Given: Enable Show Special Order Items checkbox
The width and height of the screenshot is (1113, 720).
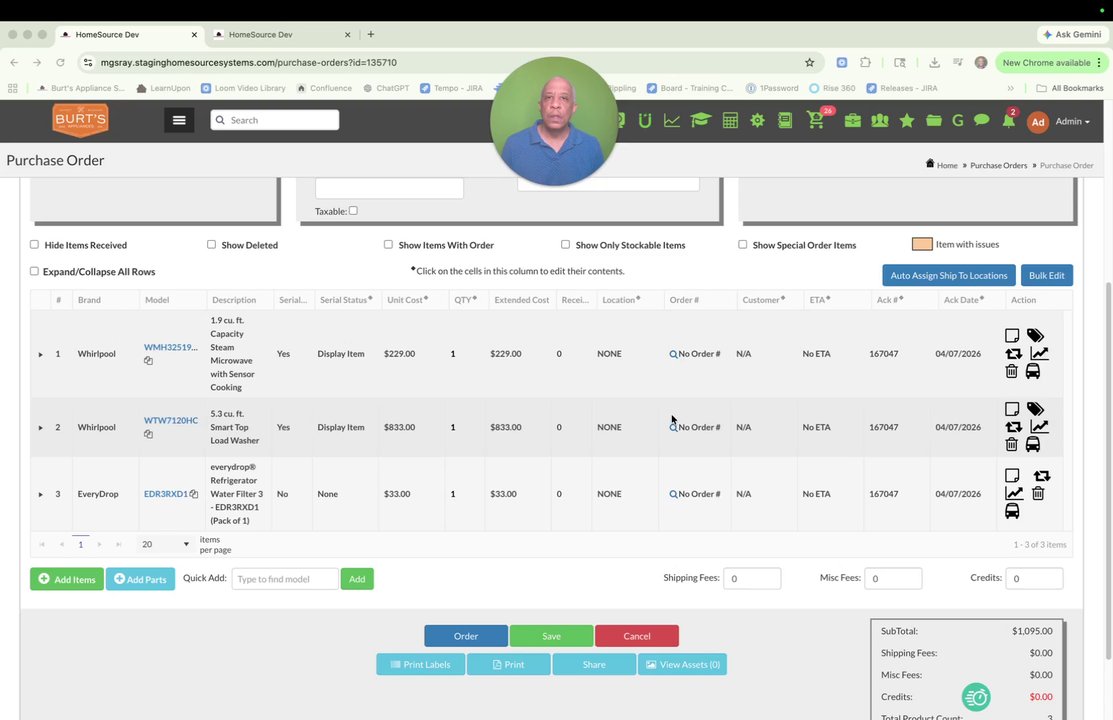Looking at the screenshot, I should 742,244.
